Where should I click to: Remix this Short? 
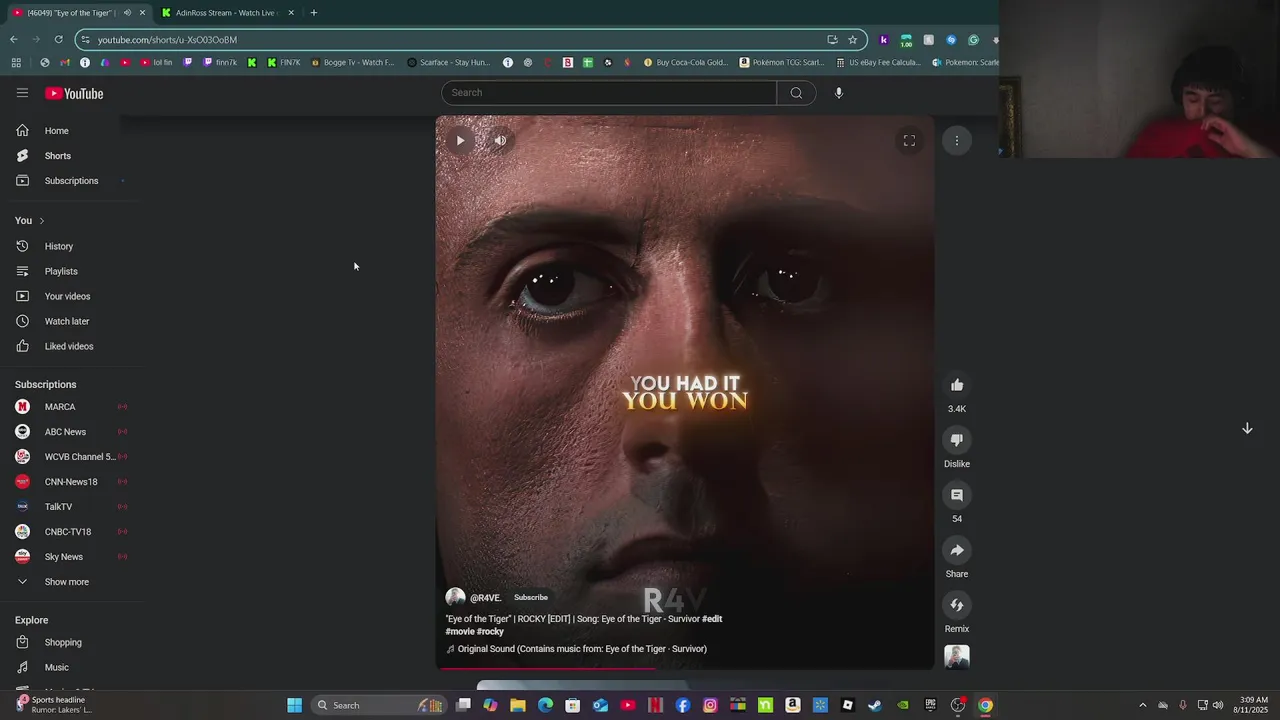click(x=957, y=605)
